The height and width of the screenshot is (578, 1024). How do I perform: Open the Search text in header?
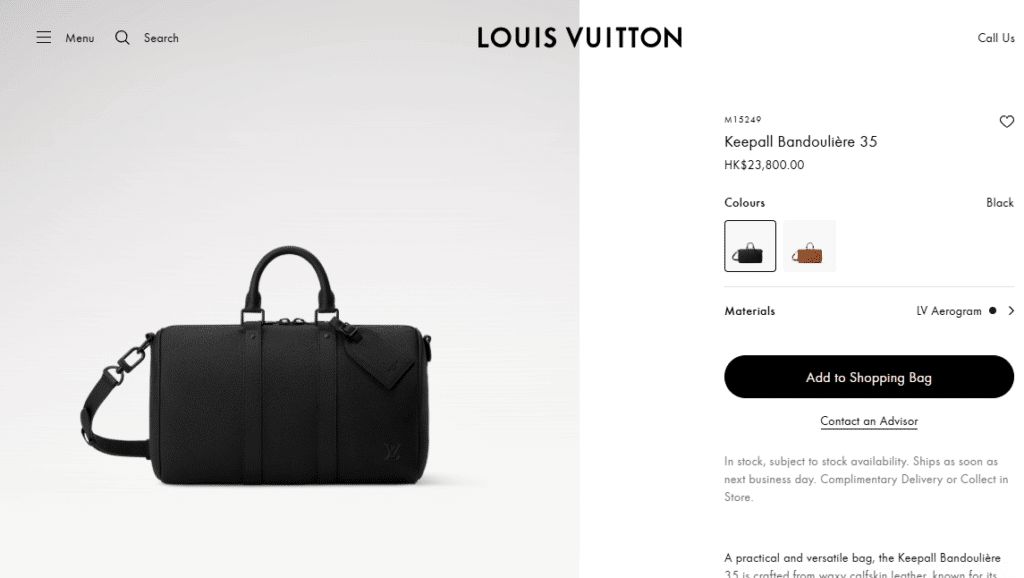[x=161, y=38]
